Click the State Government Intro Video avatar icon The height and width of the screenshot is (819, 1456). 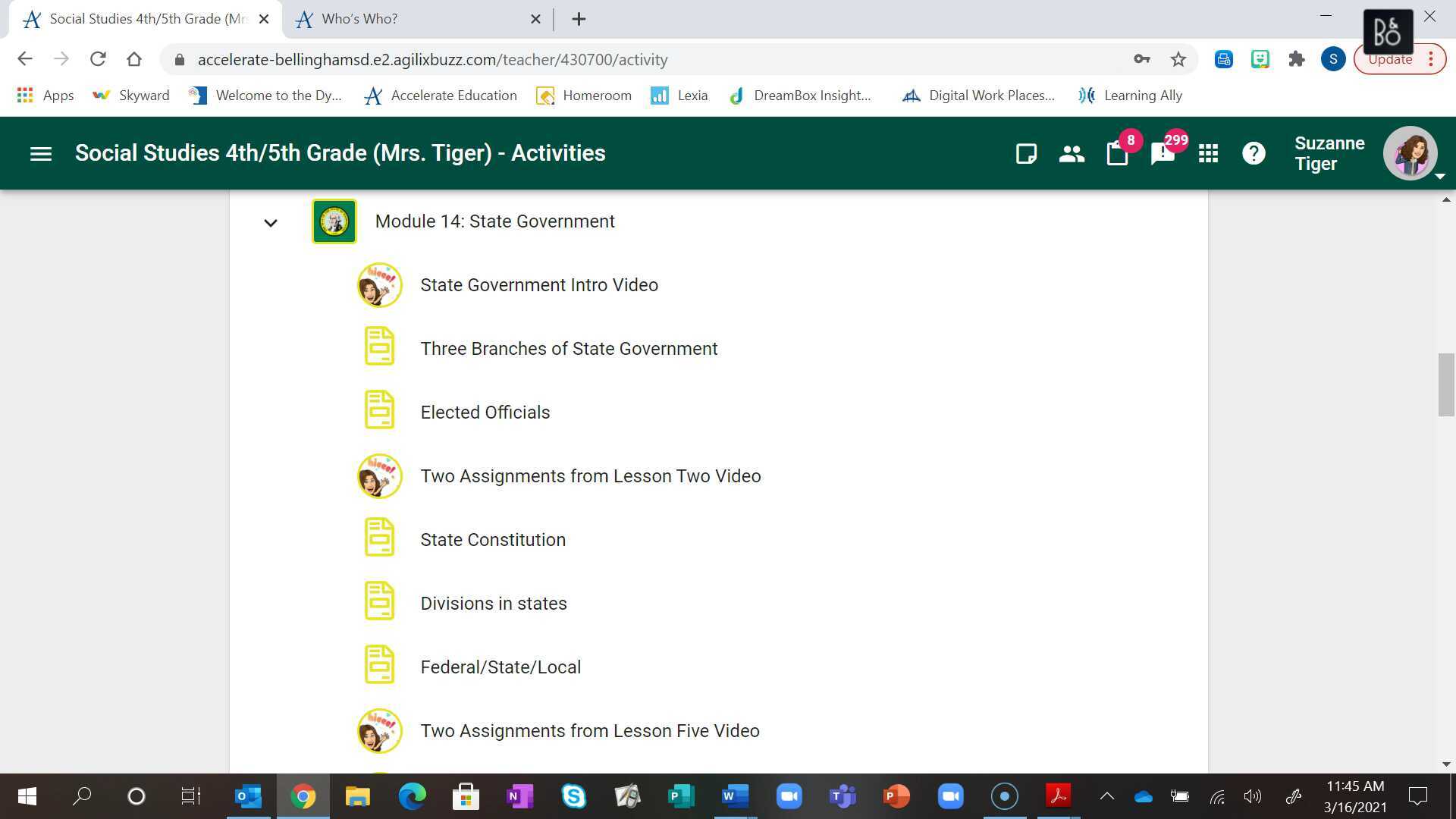pyautogui.click(x=379, y=285)
